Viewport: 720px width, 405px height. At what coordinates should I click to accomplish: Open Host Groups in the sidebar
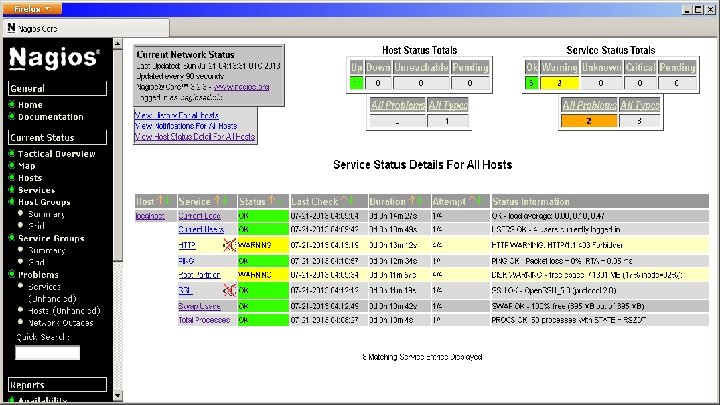point(44,202)
